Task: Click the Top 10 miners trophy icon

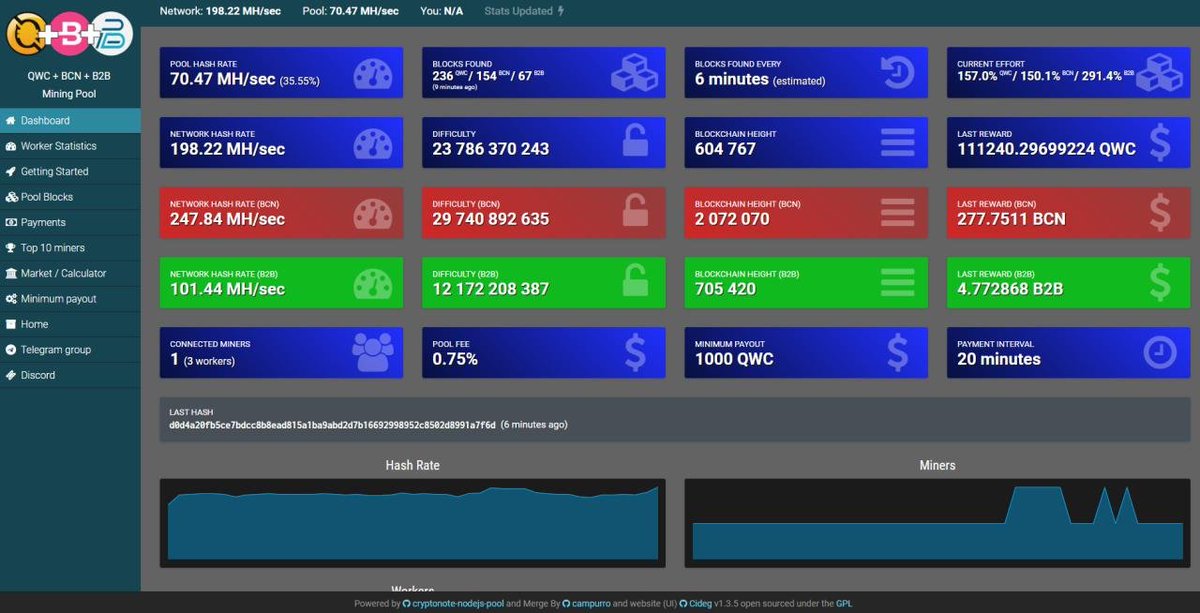Action: (11, 248)
